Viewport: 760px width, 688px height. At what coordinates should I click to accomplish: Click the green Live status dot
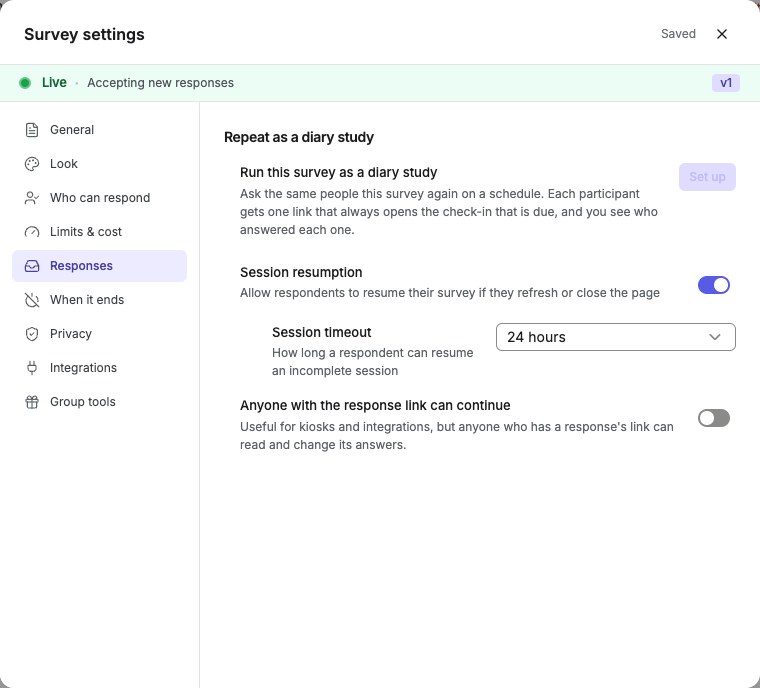[25, 83]
